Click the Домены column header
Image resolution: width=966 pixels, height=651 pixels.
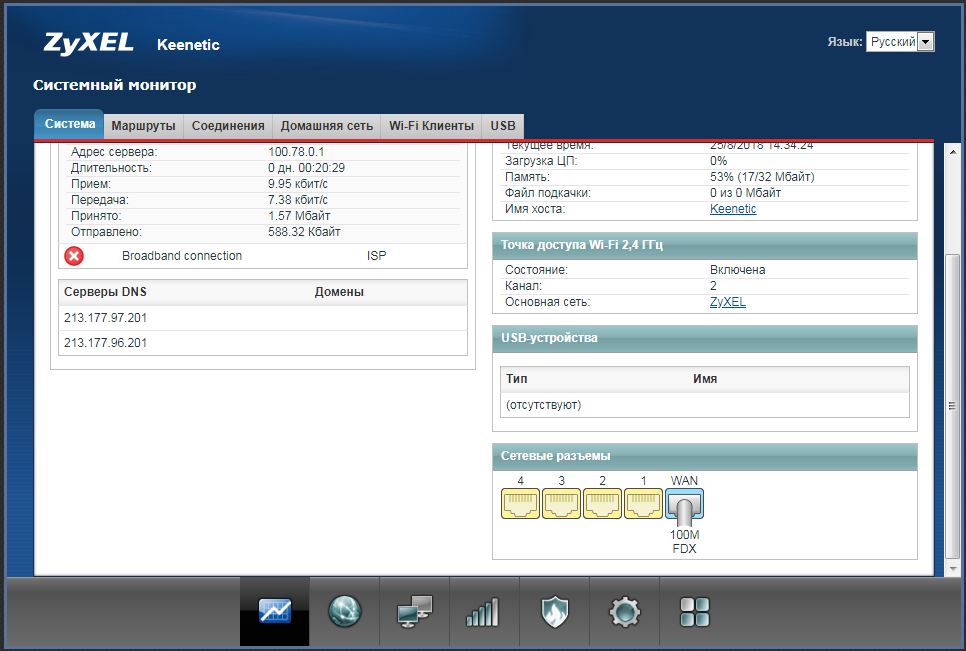coord(339,292)
